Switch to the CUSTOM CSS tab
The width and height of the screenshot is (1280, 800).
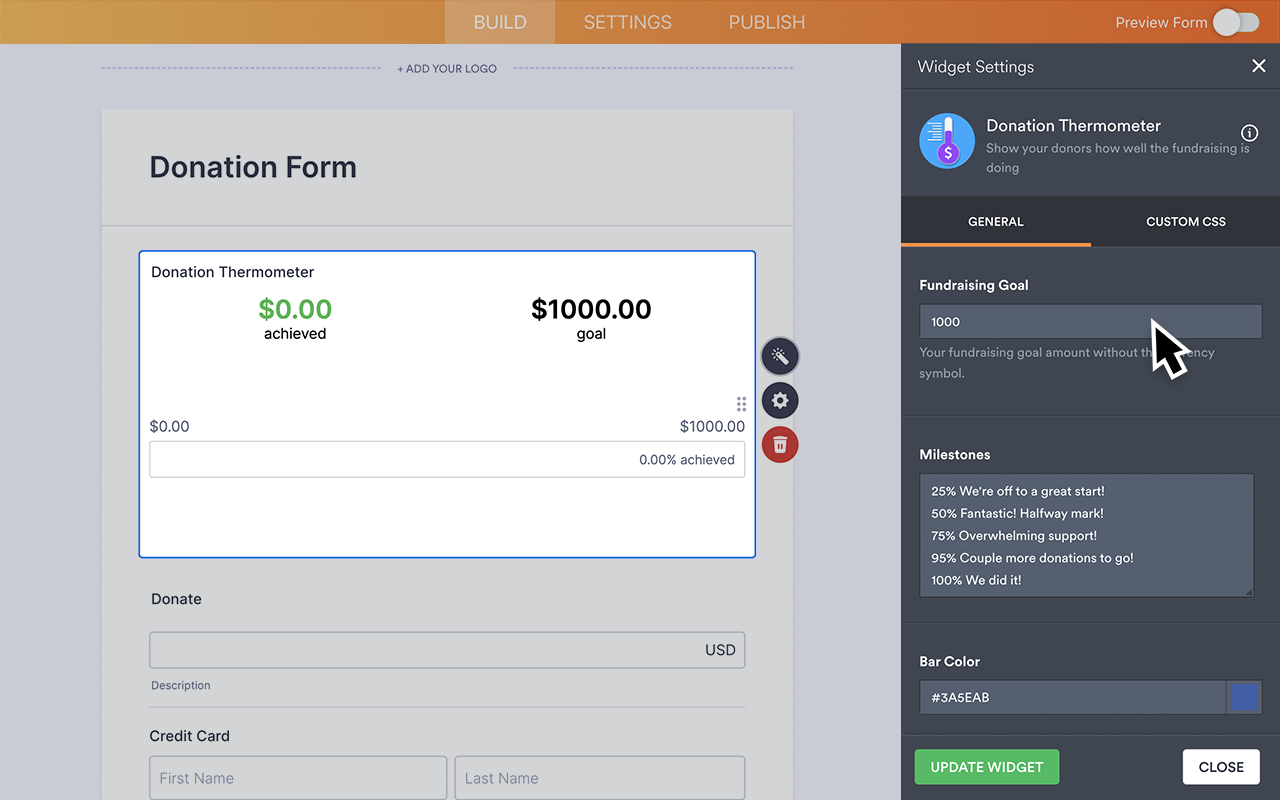pos(1185,221)
